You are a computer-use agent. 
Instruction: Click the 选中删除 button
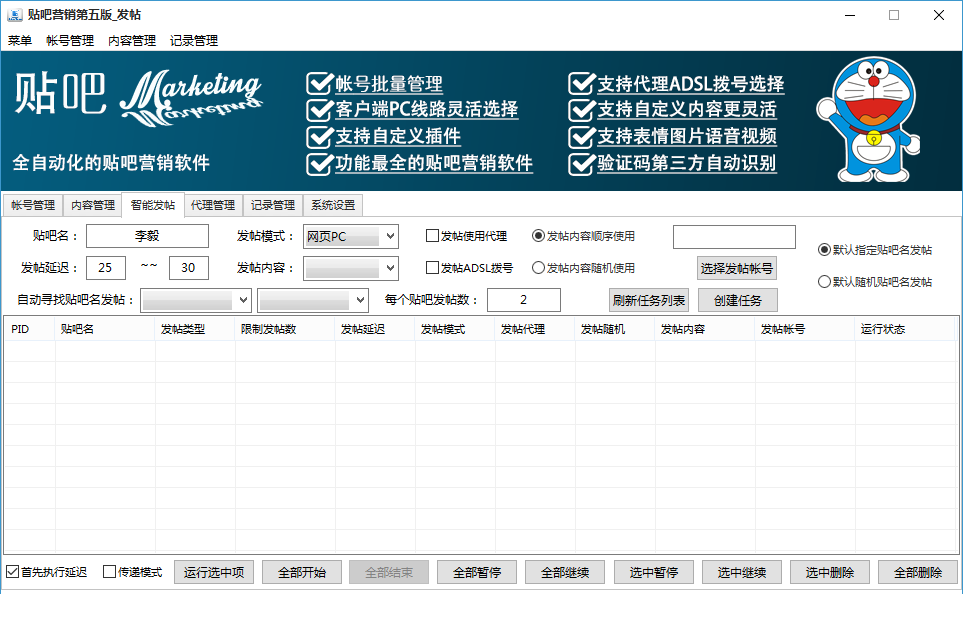tap(830, 572)
